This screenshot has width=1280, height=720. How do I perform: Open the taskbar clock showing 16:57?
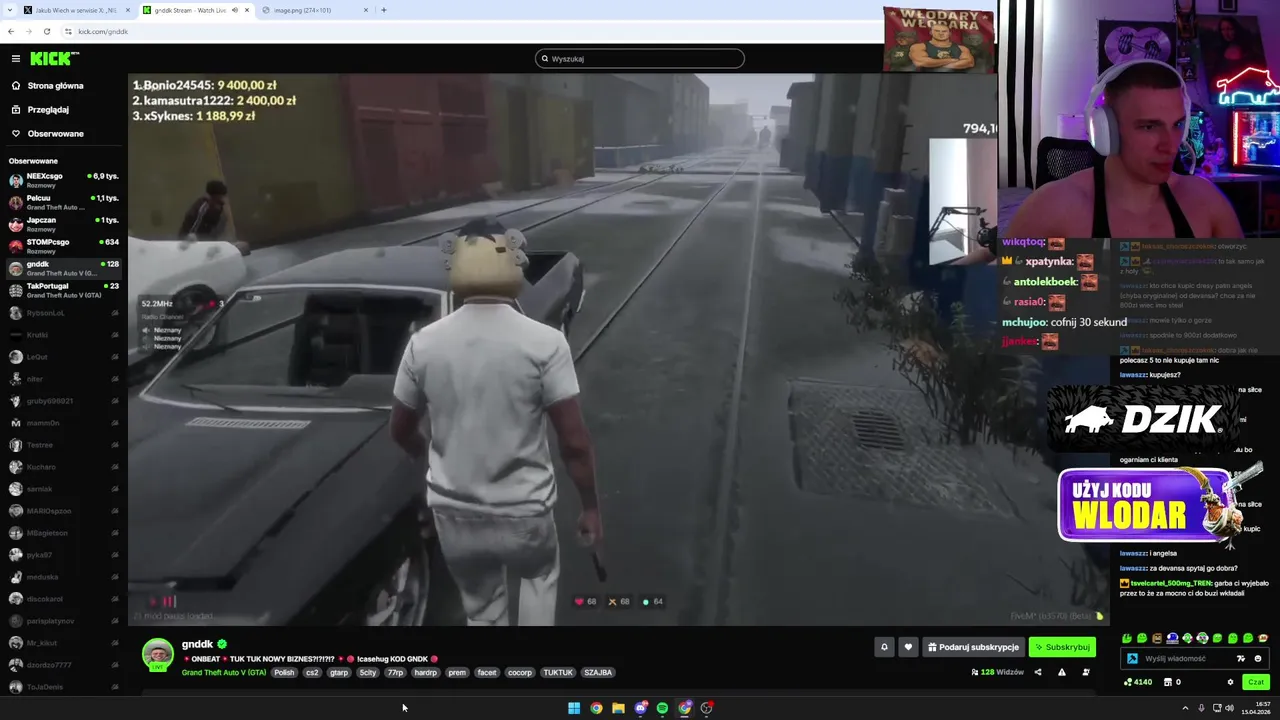[1256, 708]
